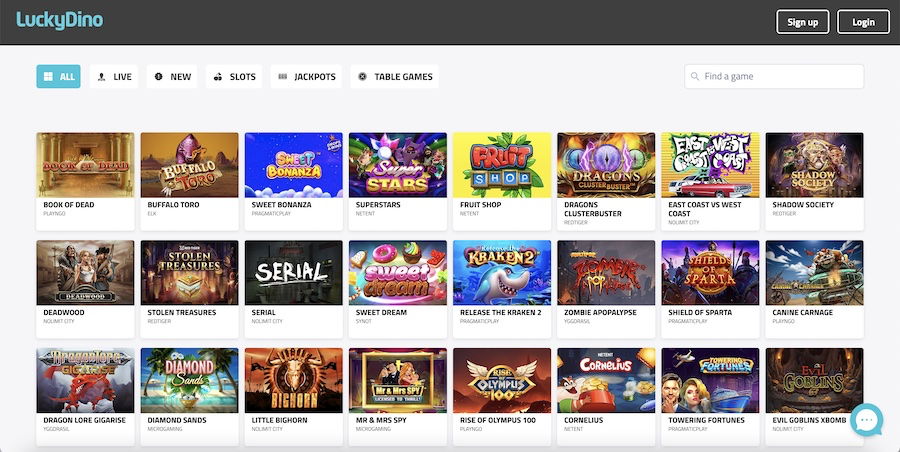Open Release the Kraken 2 thumbnail

pyautogui.click(x=502, y=273)
